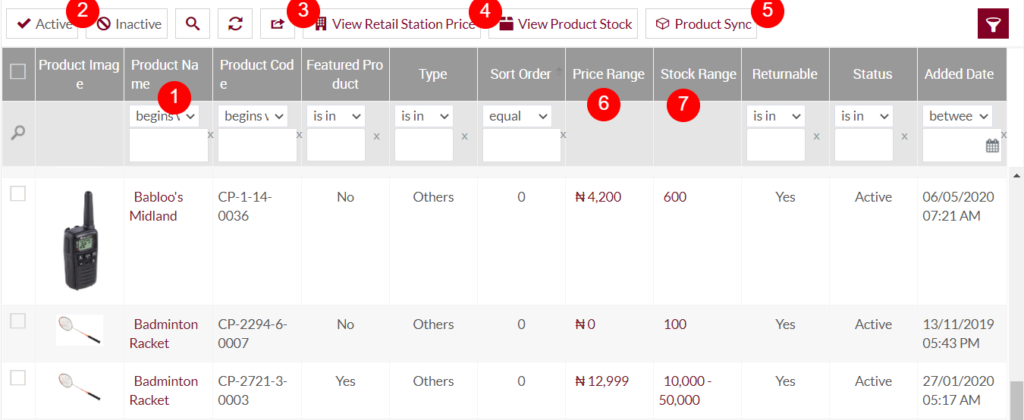Check the Babloo's Midland row checkbox
Viewport: 1024px width, 420px height.
pyautogui.click(x=17, y=194)
